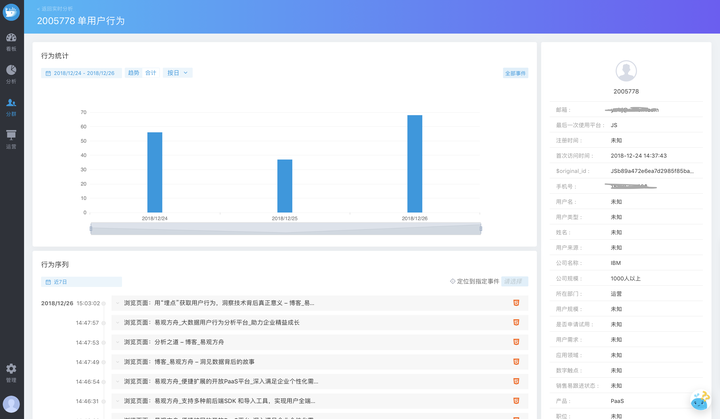The width and height of the screenshot is (720, 419).
Task: Click the event '易观方舟_支持多种前后端SDK' row
Action: point(320,401)
